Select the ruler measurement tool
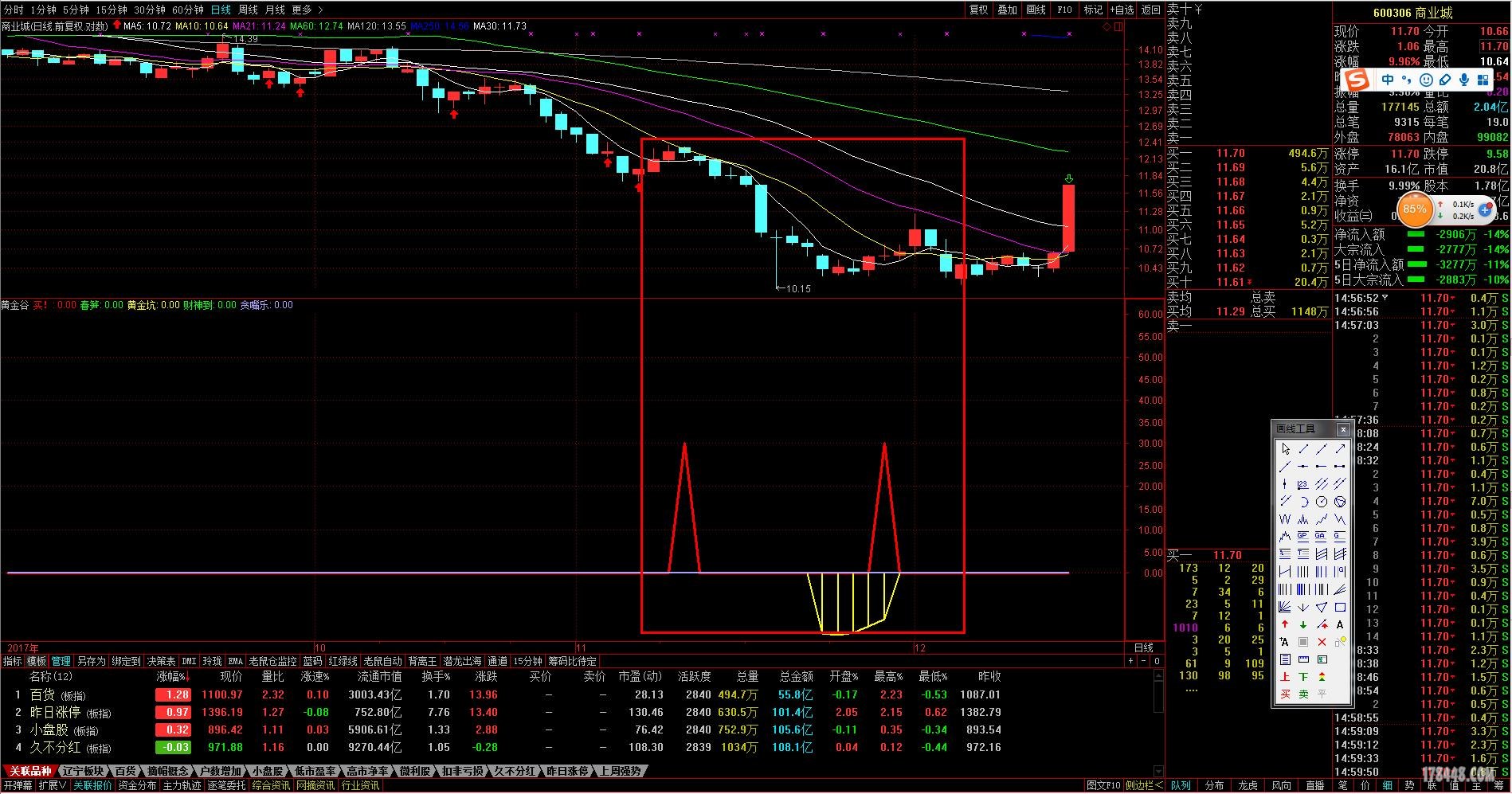 [1303, 659]
